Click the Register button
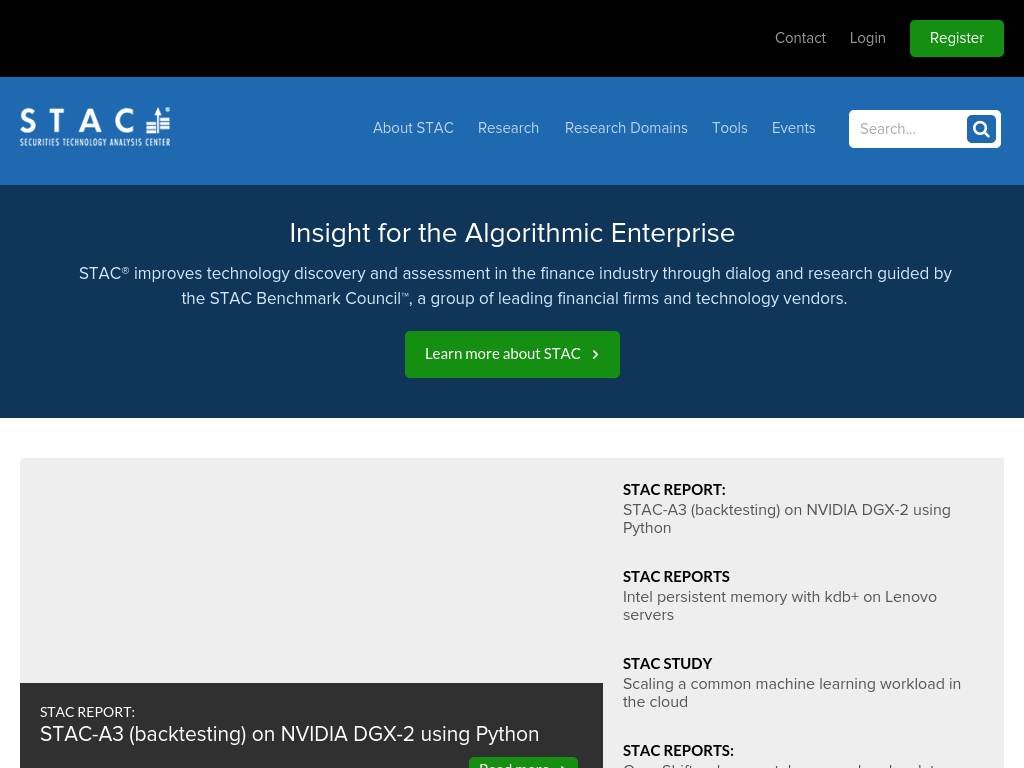Viewport: 1024px width, 768px height. tap(957, 39)
